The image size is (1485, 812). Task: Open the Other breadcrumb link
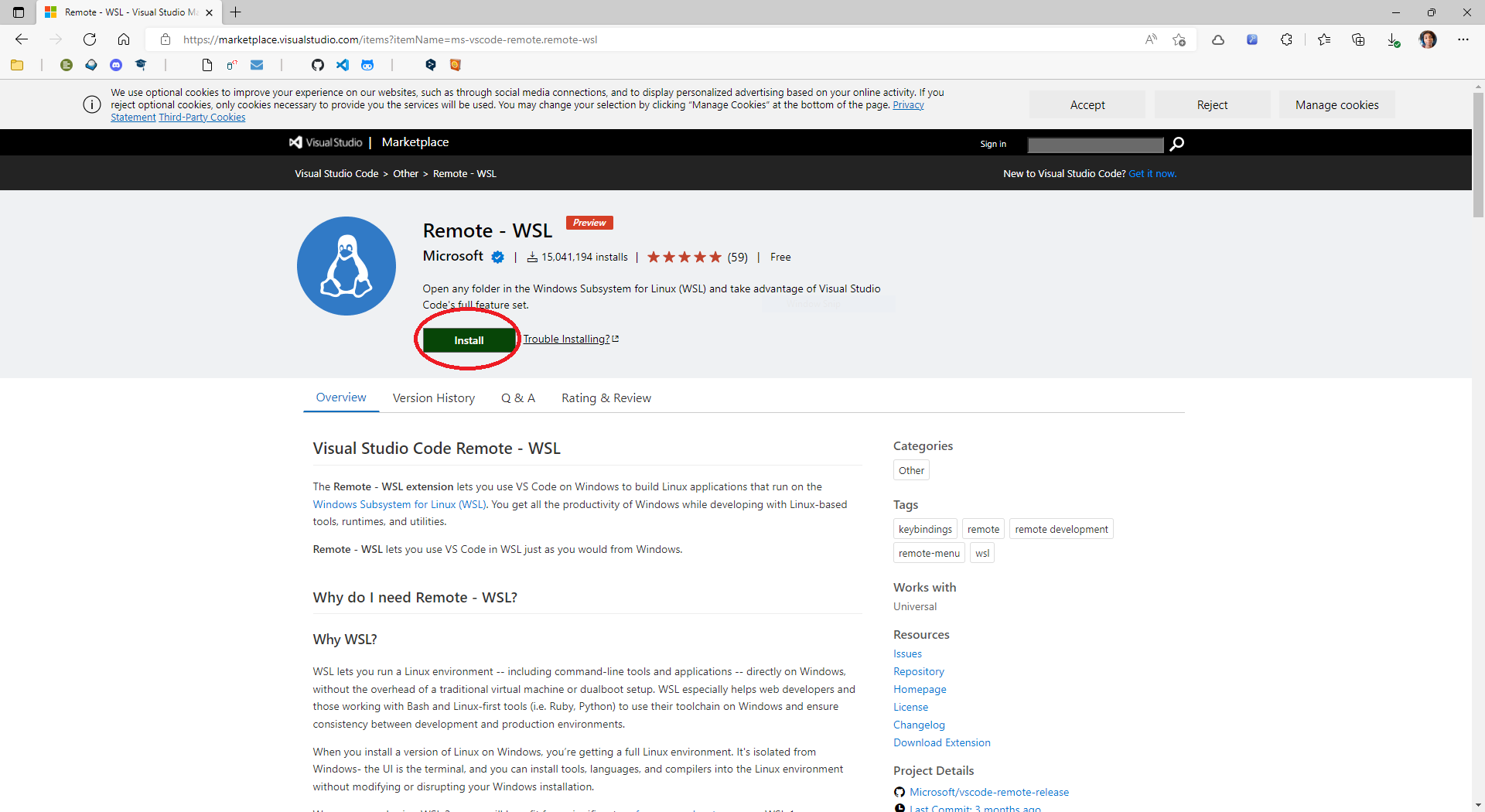click(405, 173)
